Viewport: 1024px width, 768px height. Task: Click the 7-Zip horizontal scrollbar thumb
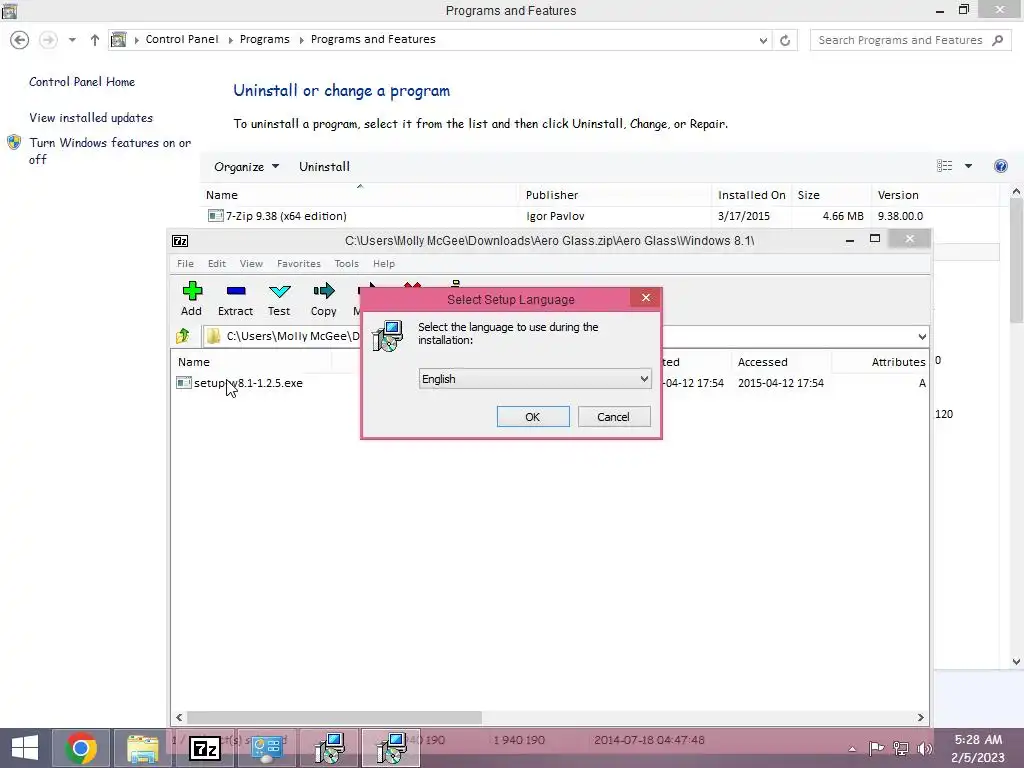[334, 717]
